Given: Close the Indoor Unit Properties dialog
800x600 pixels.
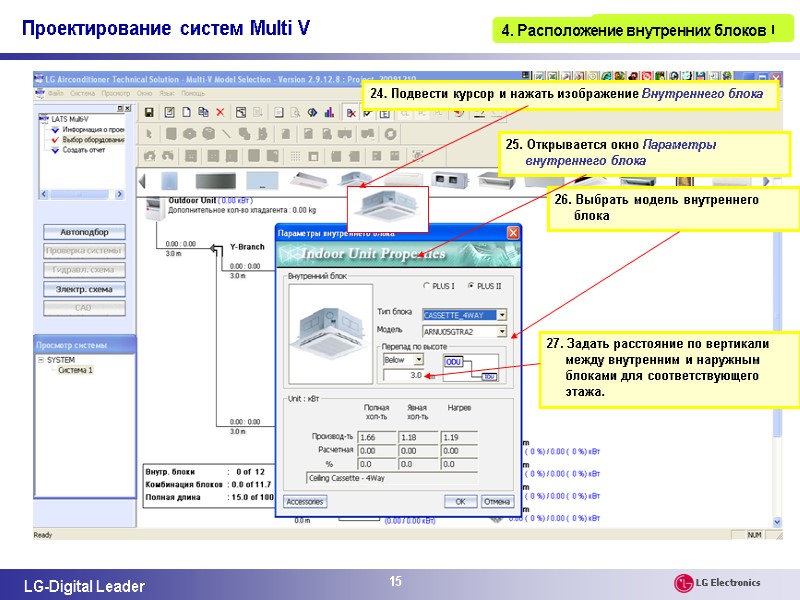Looking at the screenshot, I should 512,233.
